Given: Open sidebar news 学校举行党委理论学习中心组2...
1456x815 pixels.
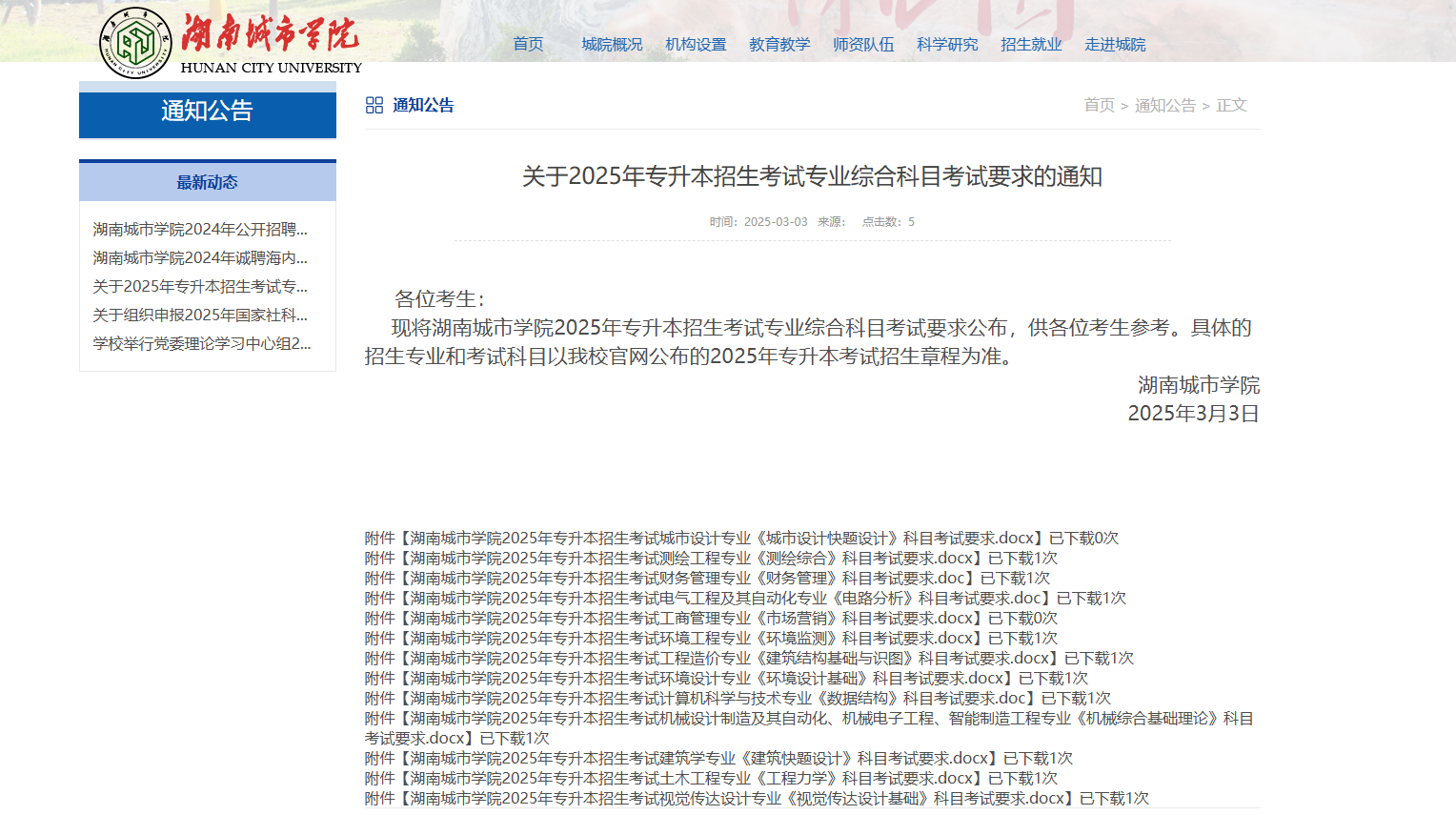Looking at the screenshot, I should coord(202,343).
